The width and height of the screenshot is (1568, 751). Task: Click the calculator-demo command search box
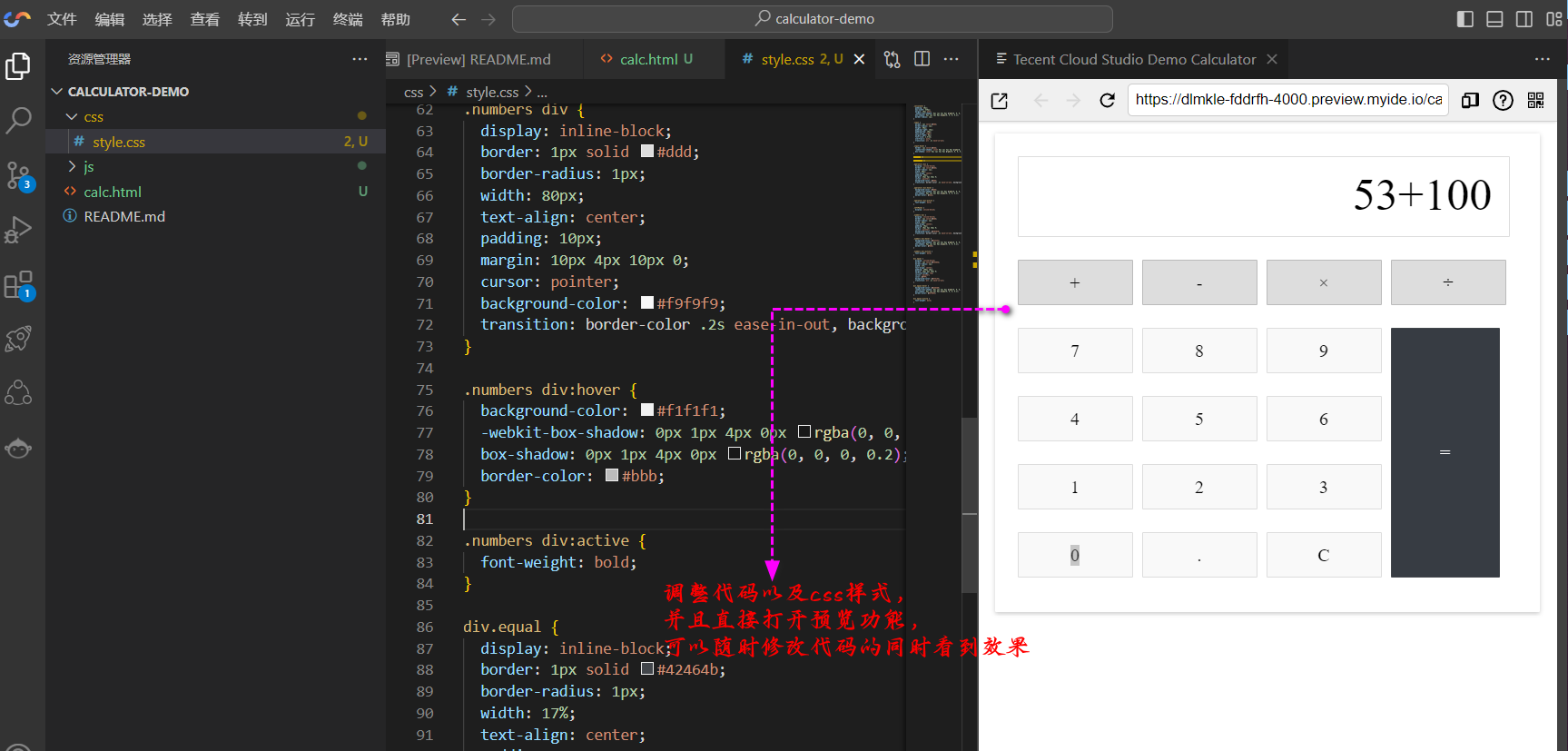coord(813,19)
